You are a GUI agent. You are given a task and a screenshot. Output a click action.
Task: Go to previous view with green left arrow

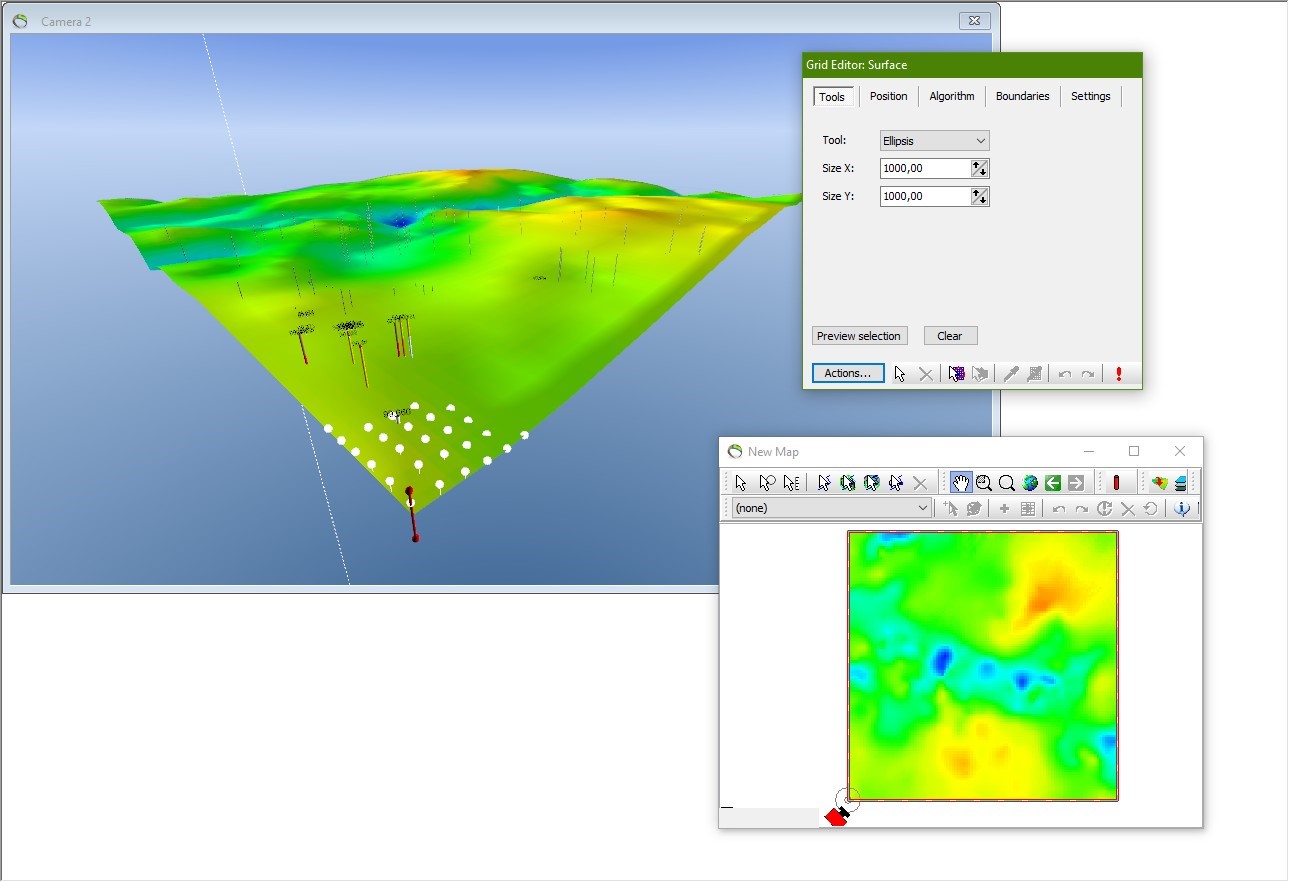[x=1053, y=483]
